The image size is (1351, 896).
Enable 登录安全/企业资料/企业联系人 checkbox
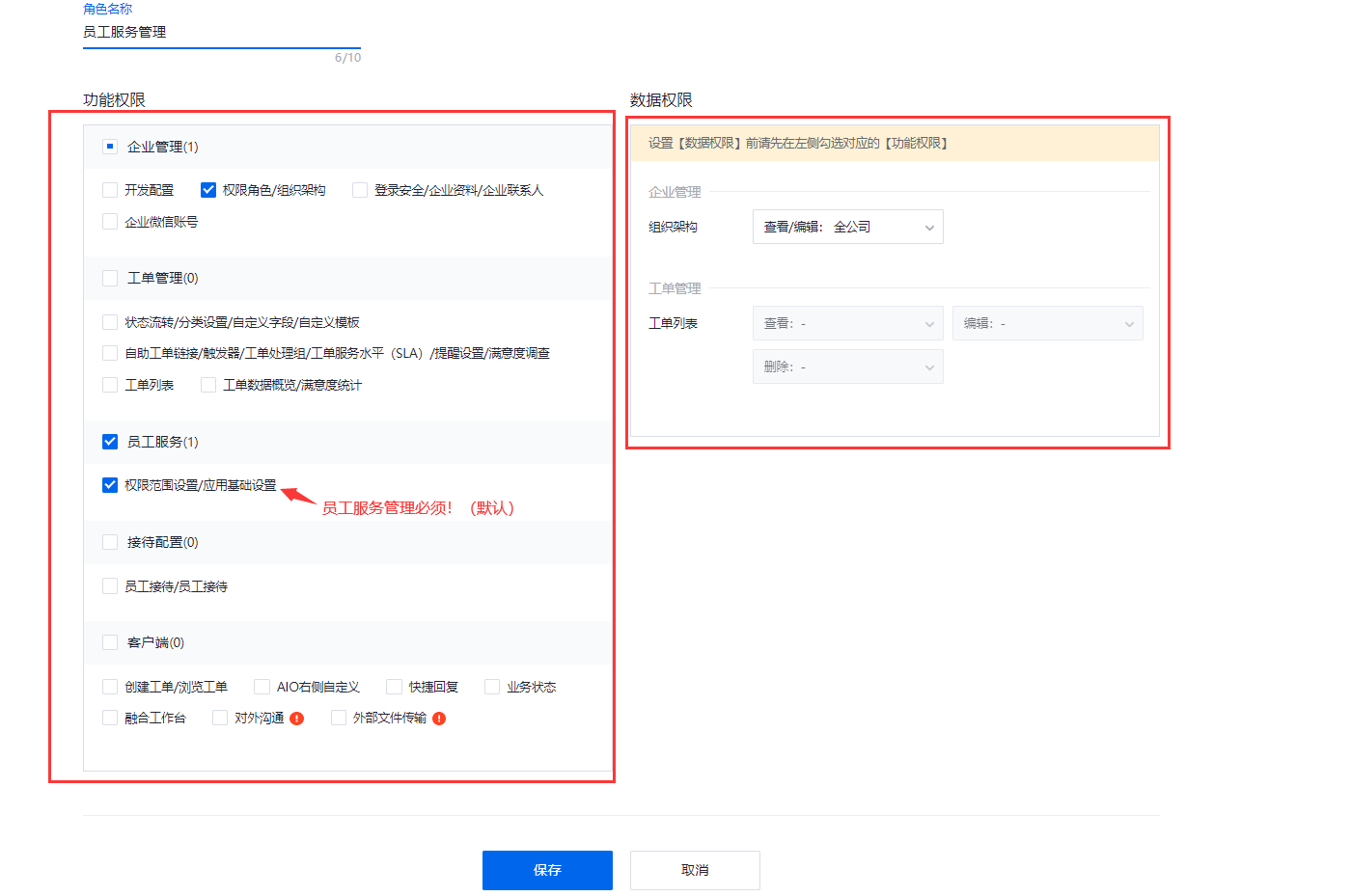point(360,190)
